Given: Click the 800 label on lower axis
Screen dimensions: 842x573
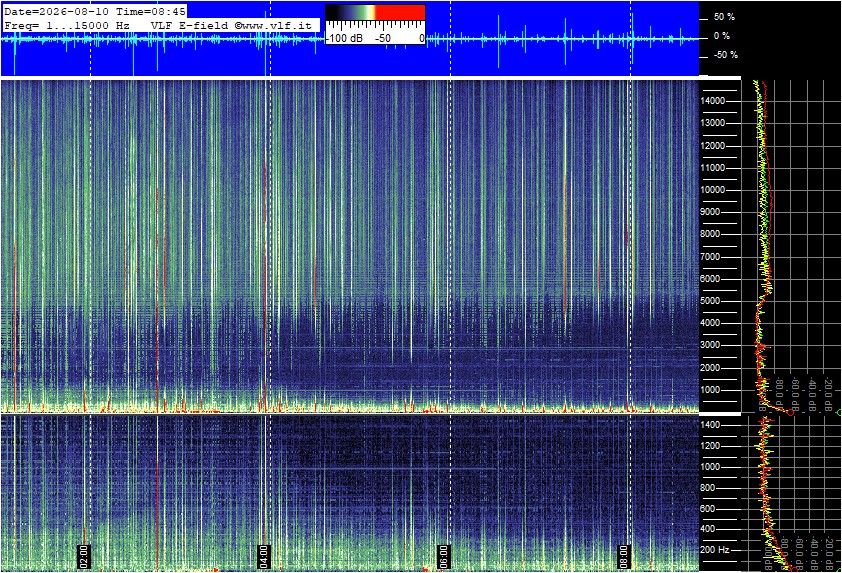Looking at the screenshot, I should point(708,488).
